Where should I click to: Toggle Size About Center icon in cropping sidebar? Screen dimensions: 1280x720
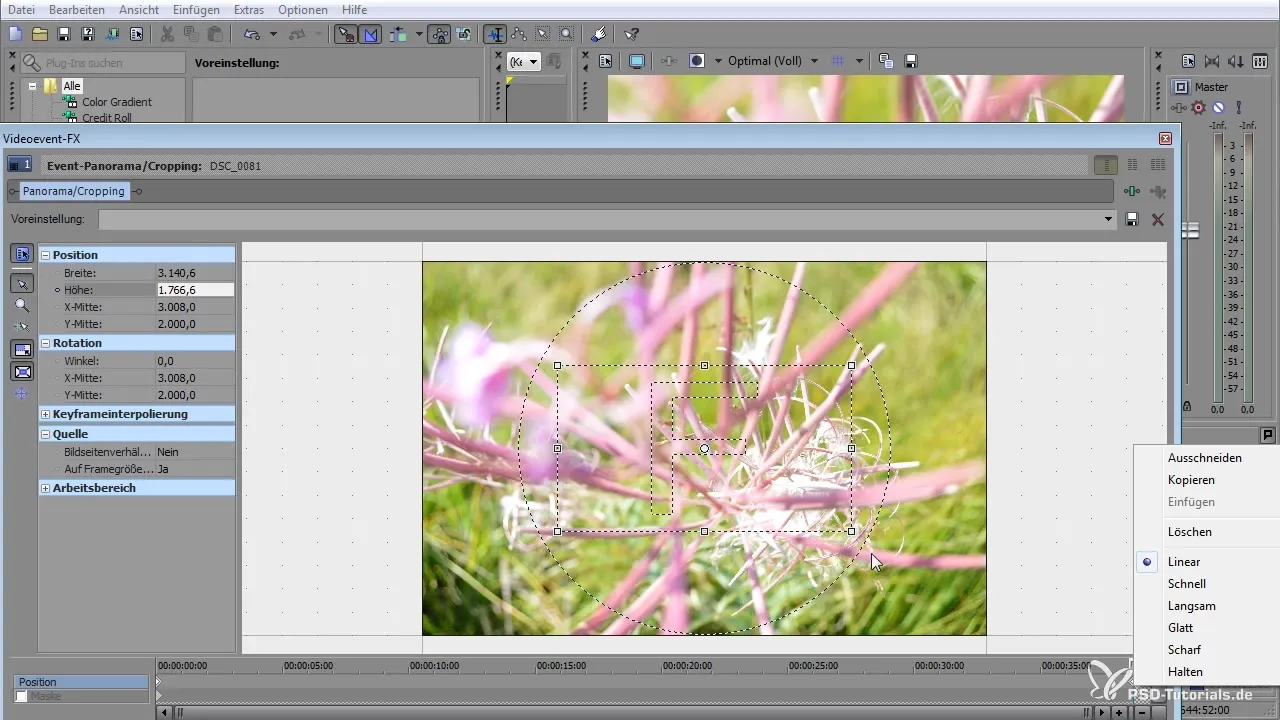pyautogui.click(x=22, y=372)
